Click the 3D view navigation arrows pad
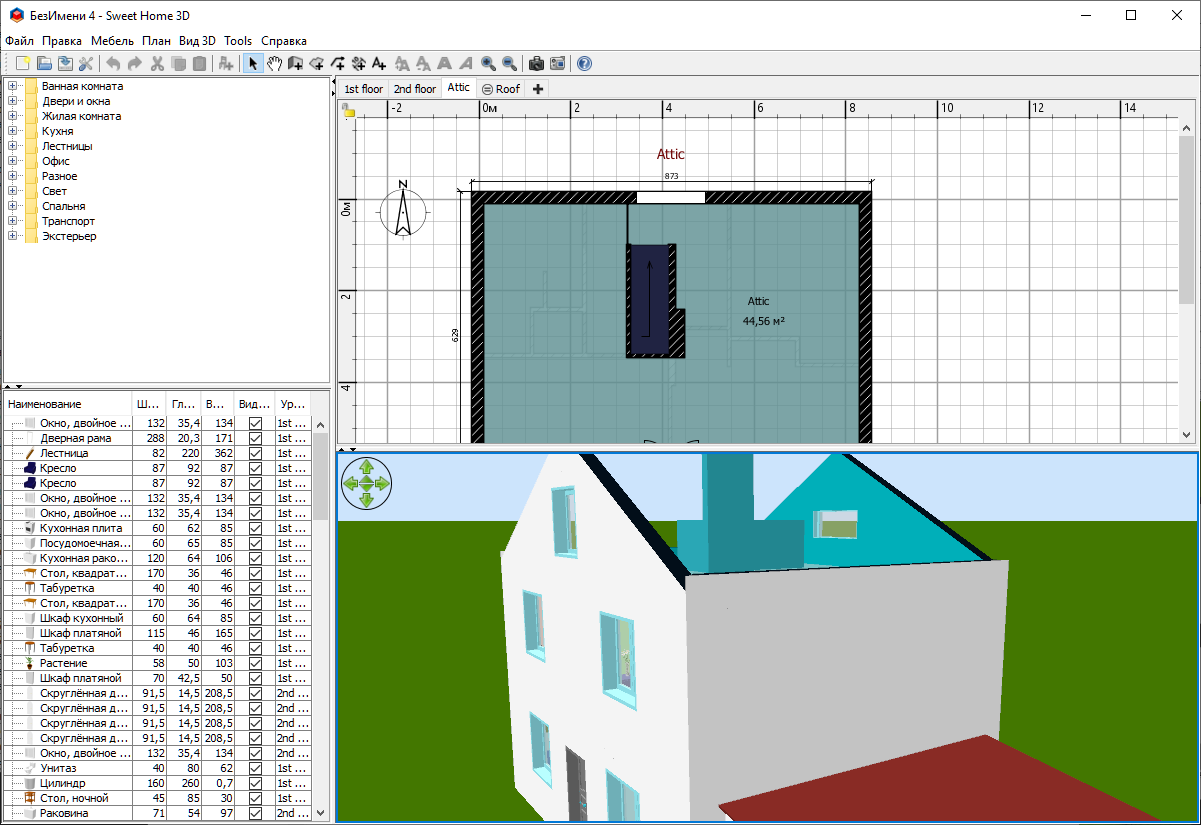The width and height of the screenshot is (1201, 825). [x=366, y=484]
